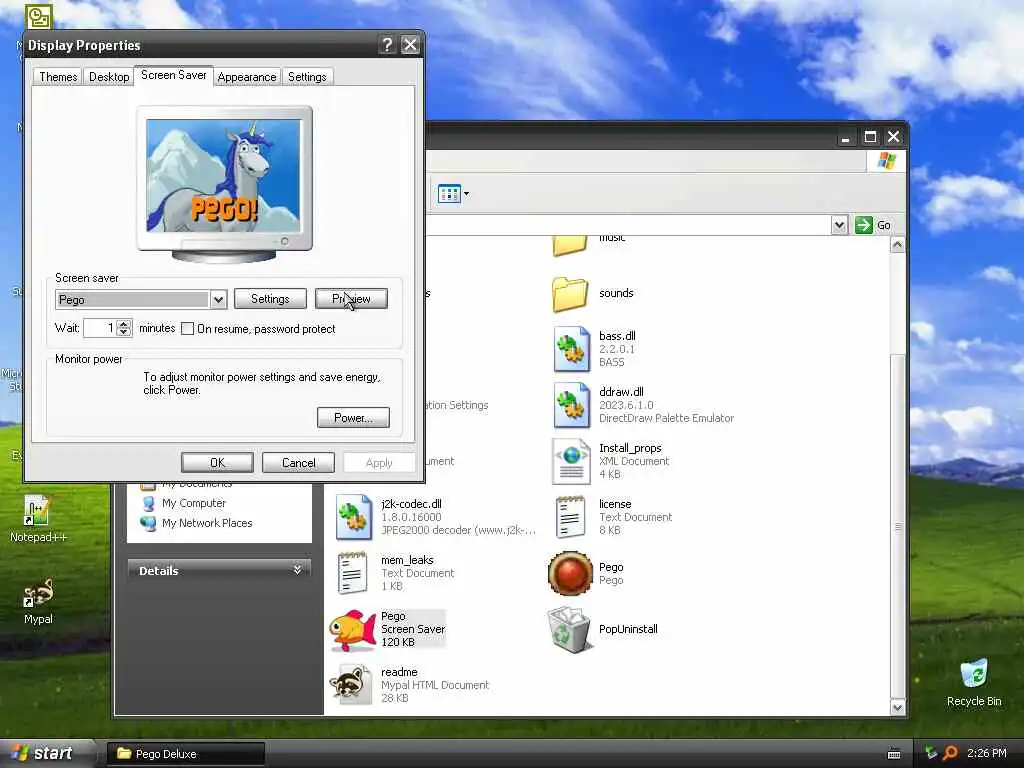Click the help question mark in Display Properties
1024x768 pixels.
[x=387, y=44]
